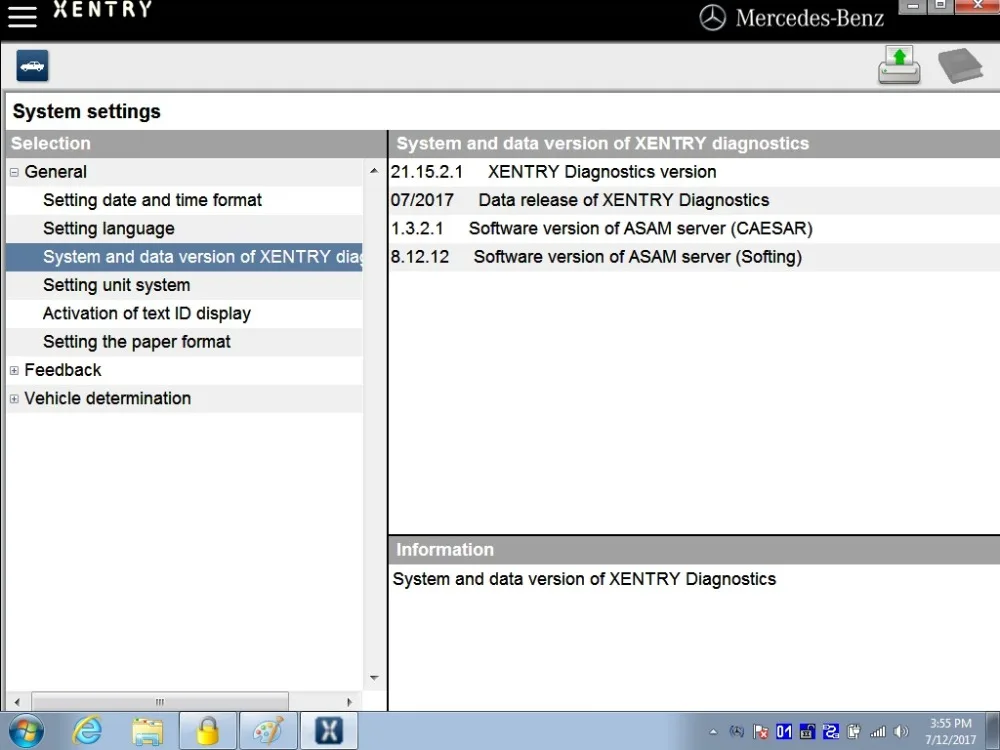
Task: Click the Information panel header
Action: [x=694, y=550]
